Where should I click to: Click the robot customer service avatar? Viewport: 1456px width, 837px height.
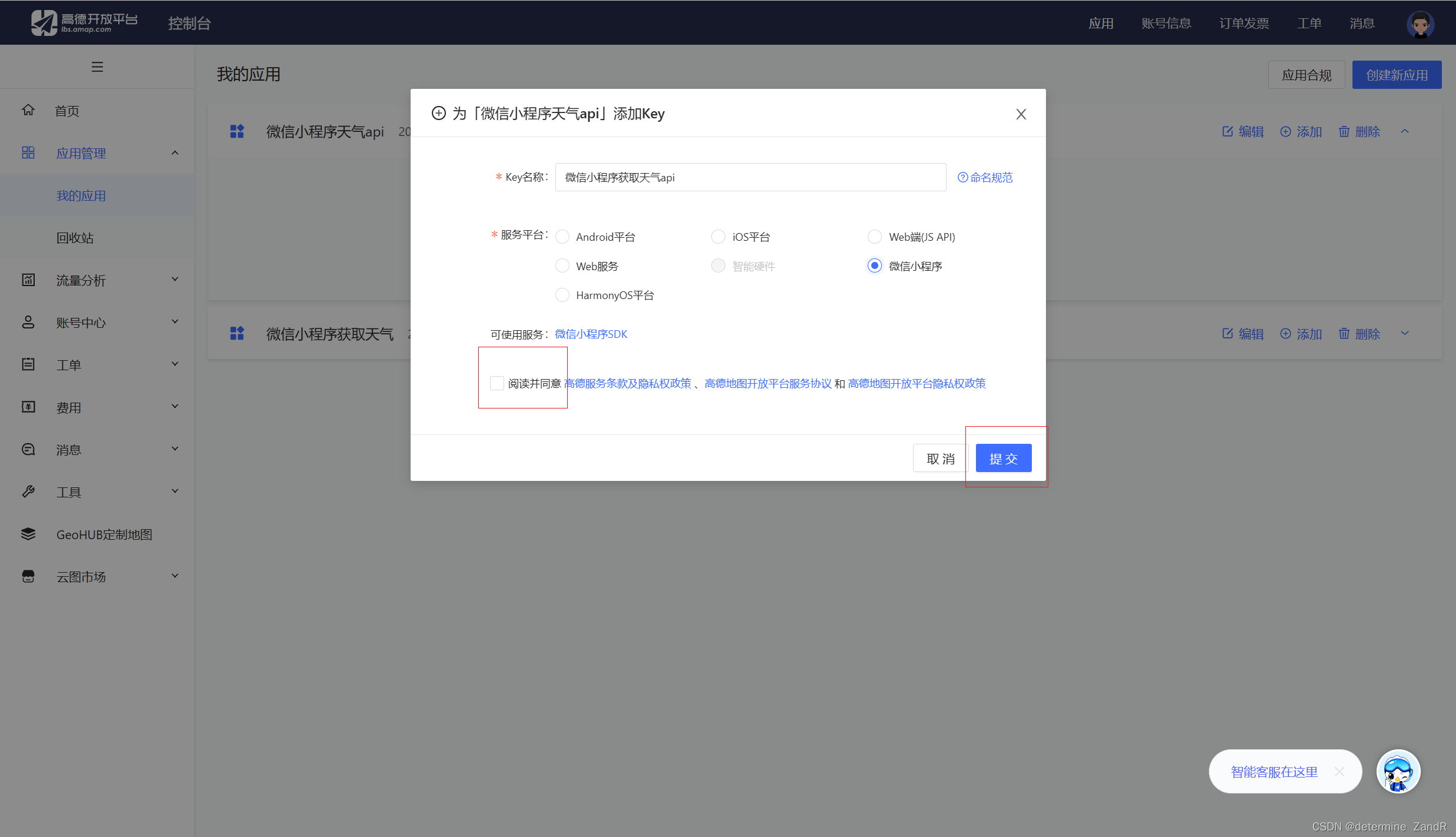[1398, 771]
